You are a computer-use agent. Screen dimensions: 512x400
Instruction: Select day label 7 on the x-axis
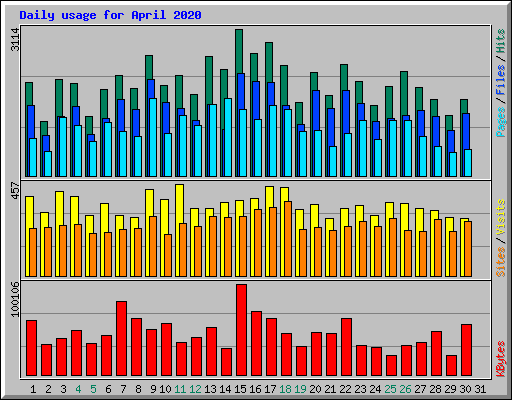123,389
